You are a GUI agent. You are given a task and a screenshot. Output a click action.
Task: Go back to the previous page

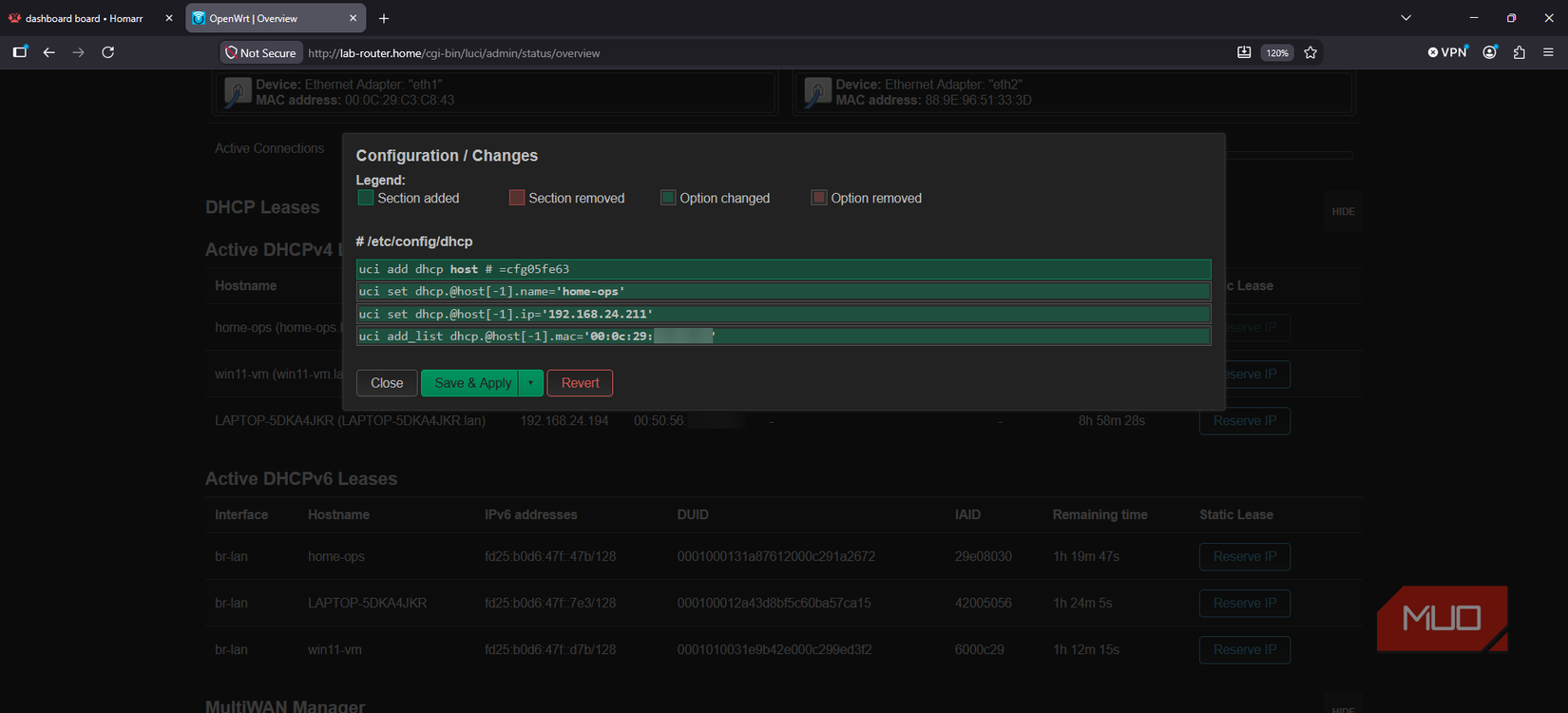pos(48,52)
